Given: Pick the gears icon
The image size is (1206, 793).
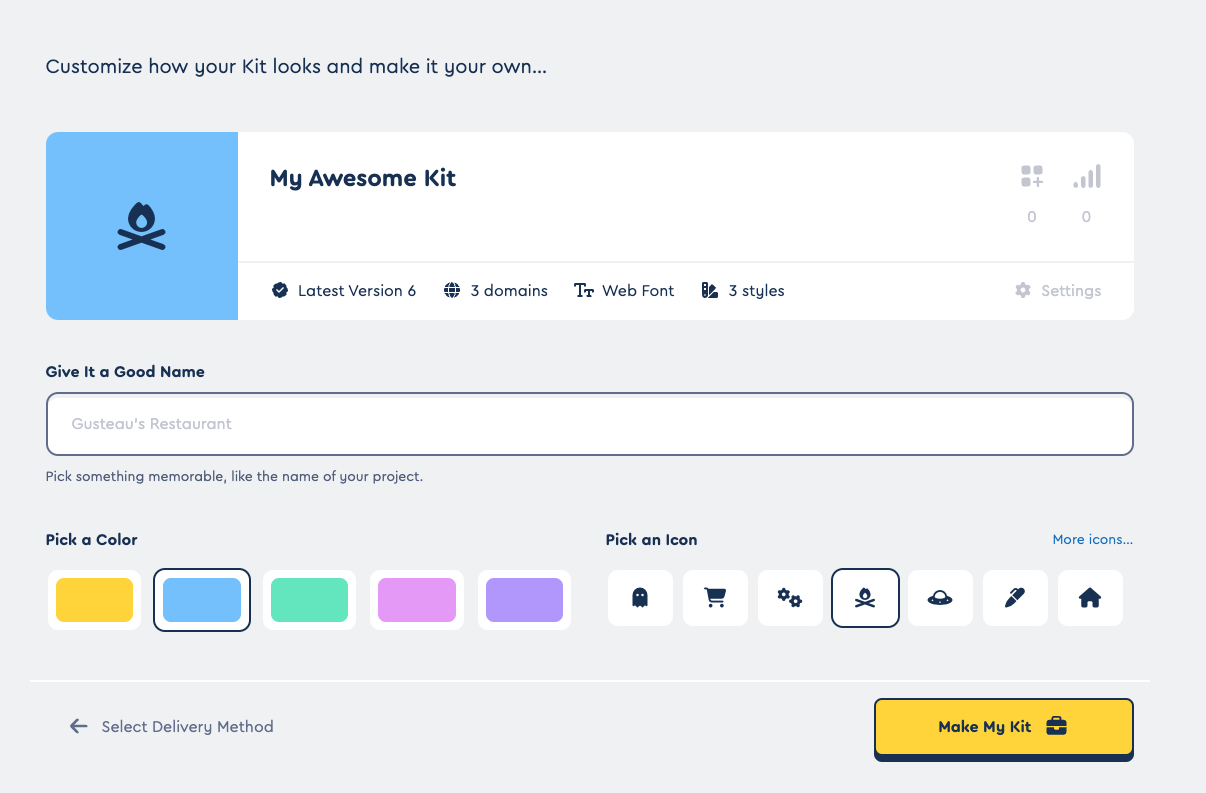Looking at the screenshot, I should coord(790,598).
